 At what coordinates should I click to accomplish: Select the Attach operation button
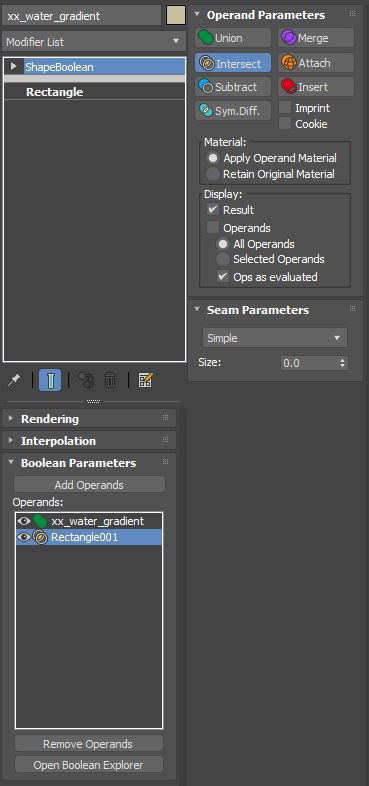pyautogui.click(x=316, y=63)
